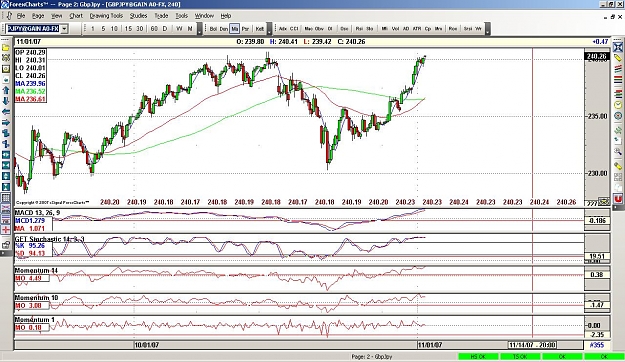Select the 15 minute interval
Viewport: 625px width, 362px height.
tap(128, 29)
